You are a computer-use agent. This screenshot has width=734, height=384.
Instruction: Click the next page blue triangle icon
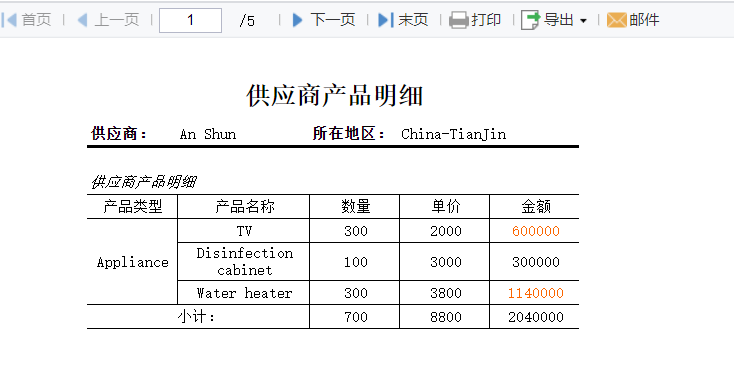click(297, 20)
